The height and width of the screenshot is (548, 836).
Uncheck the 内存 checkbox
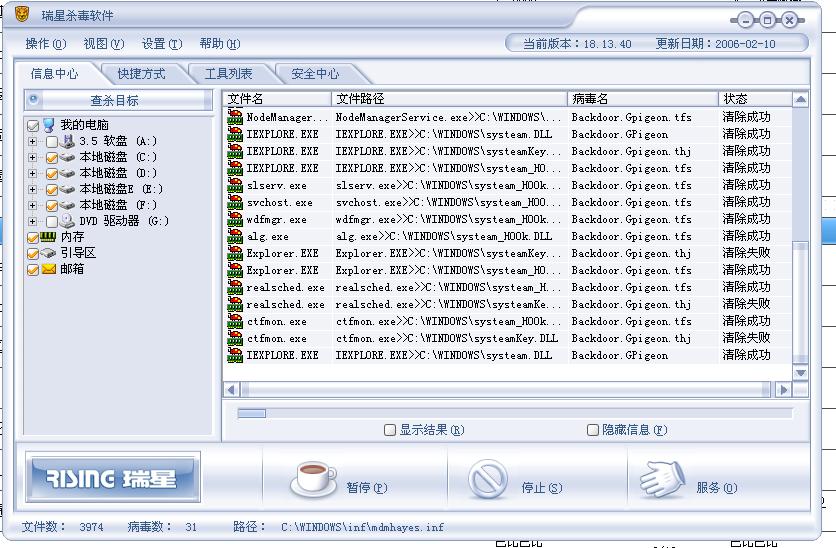coord(33,238)
